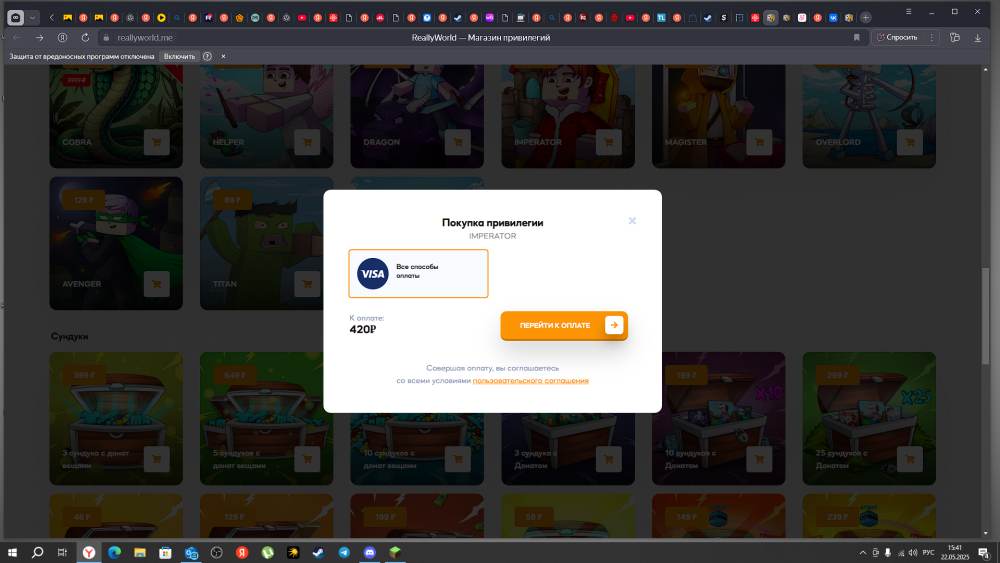Switch to the VK browser tab
Screen dimensions: 1000x563
pos(833,18)
